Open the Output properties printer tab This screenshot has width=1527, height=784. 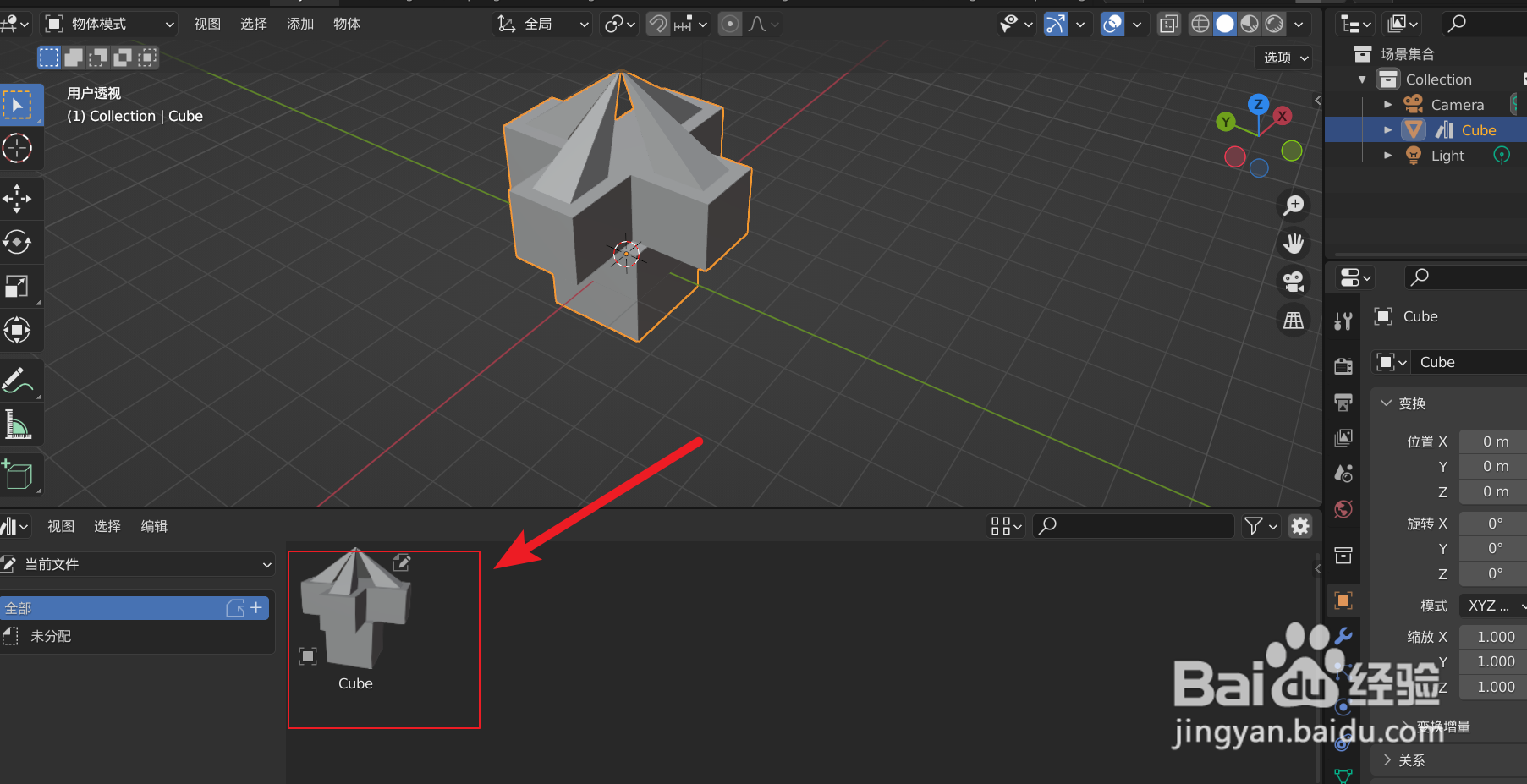pyautogui.click(x=1343, y=403)
